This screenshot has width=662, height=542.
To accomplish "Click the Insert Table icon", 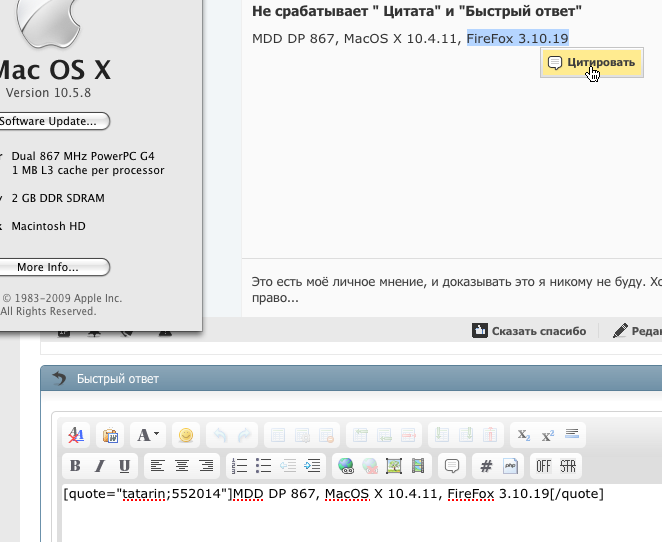I will 278,435.
